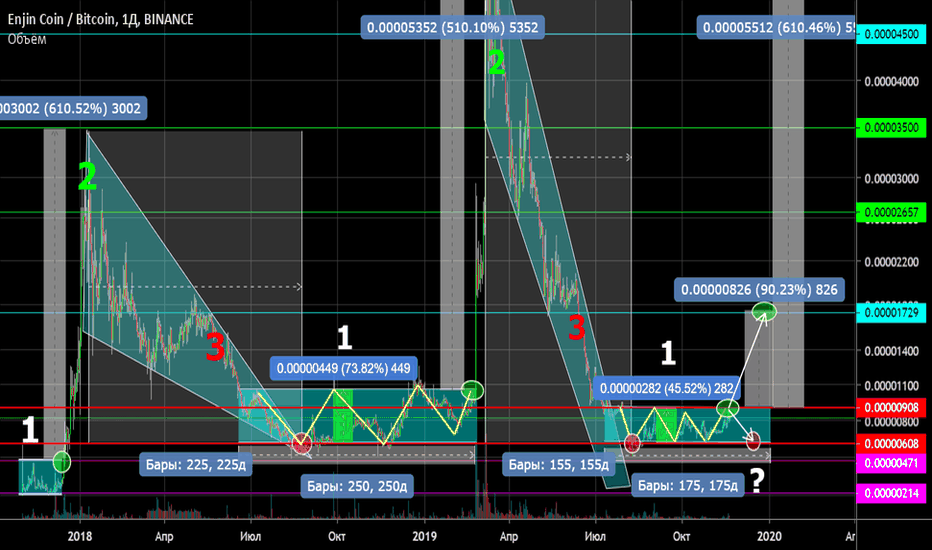Click the 0.00001100 price axis value
This screenshot has width=932, height=550.
tap(891, 386)
